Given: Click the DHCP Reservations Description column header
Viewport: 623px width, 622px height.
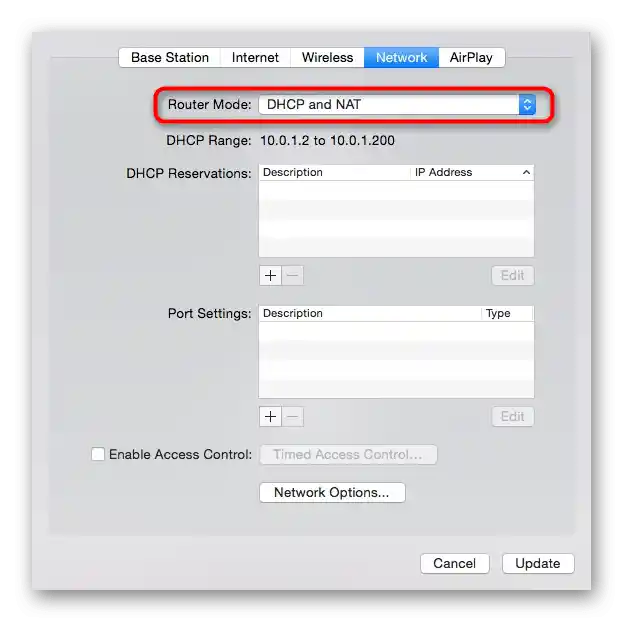Looking at the screenshot, I should point(335,172).
